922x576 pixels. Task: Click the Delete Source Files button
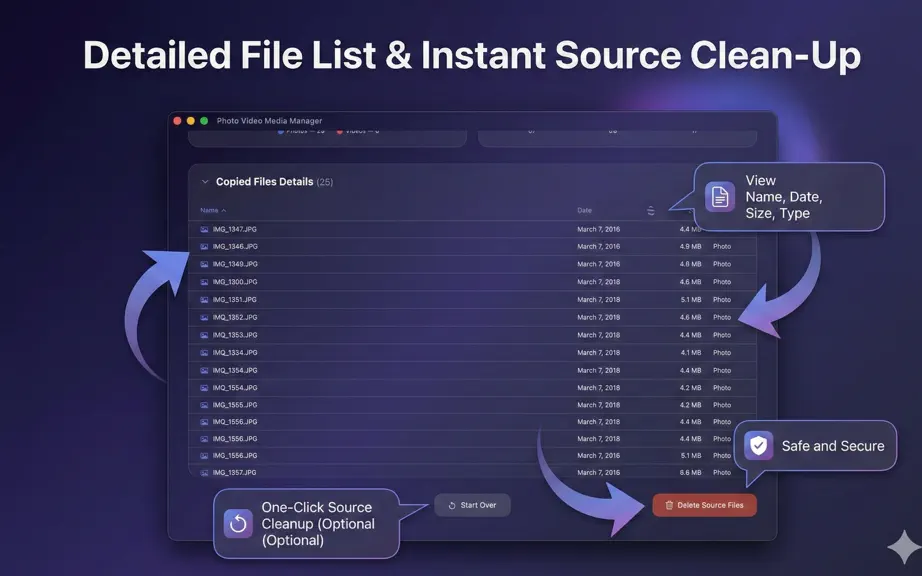[704, 505]
